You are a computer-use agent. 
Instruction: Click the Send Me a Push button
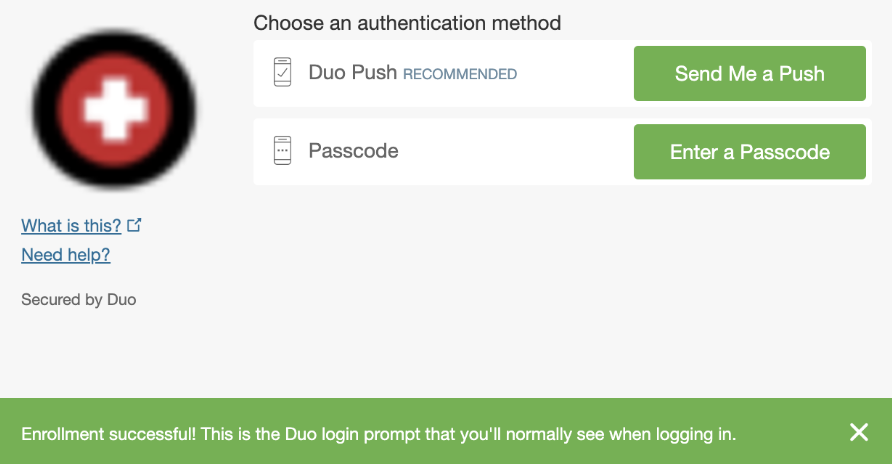749,73
